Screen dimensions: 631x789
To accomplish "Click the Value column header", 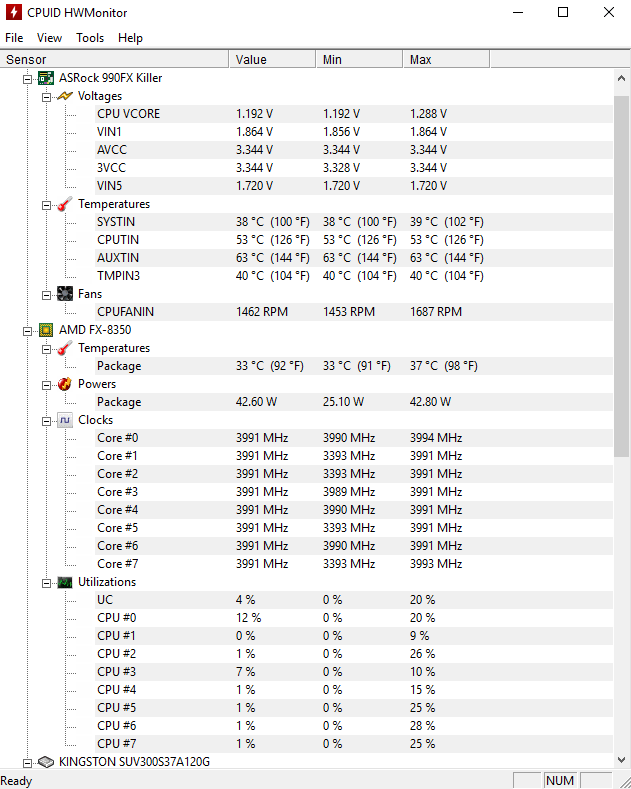I will point(272,59).
